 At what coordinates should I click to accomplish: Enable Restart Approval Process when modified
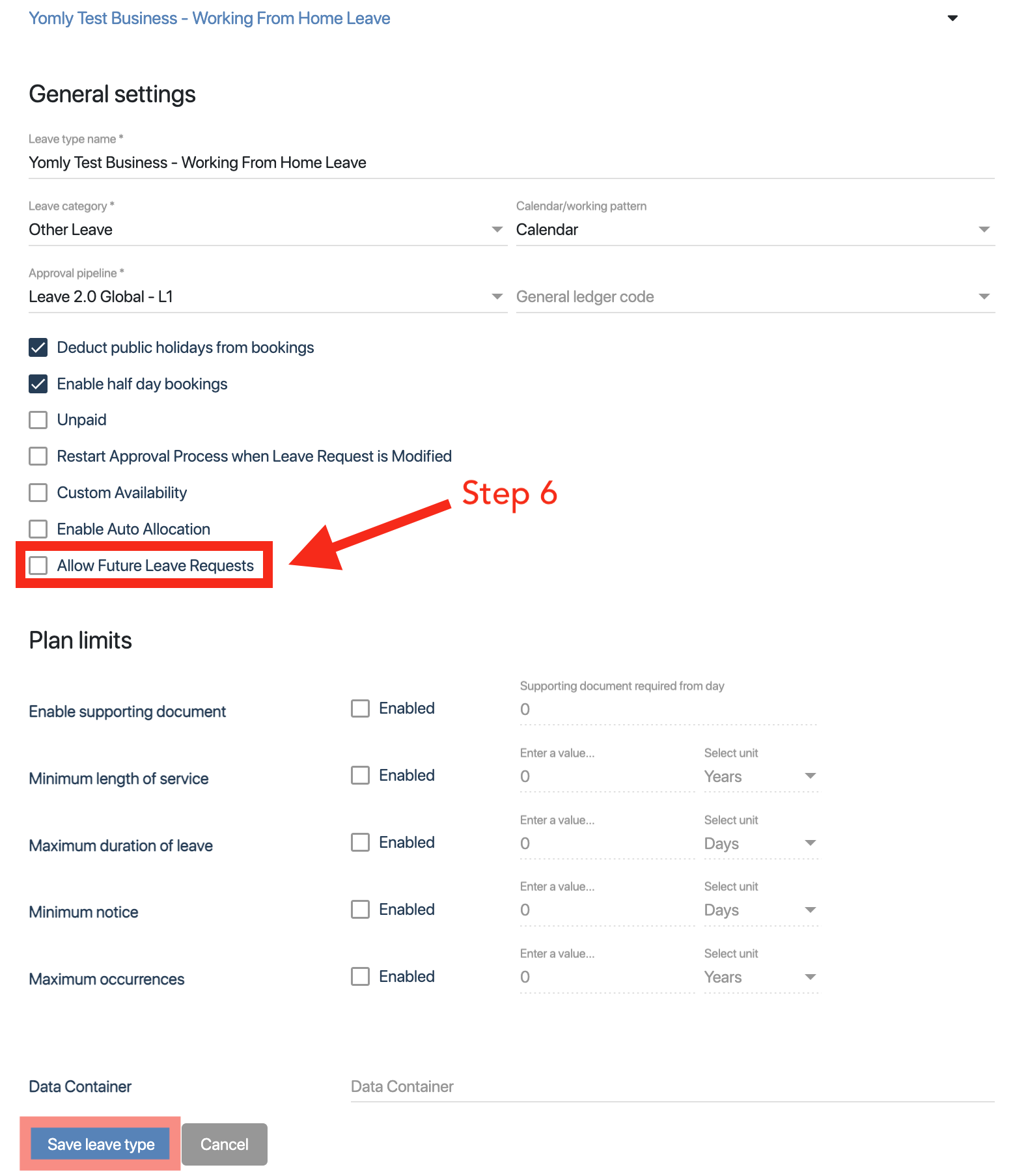pyautogui.click(x=38, y=456)
